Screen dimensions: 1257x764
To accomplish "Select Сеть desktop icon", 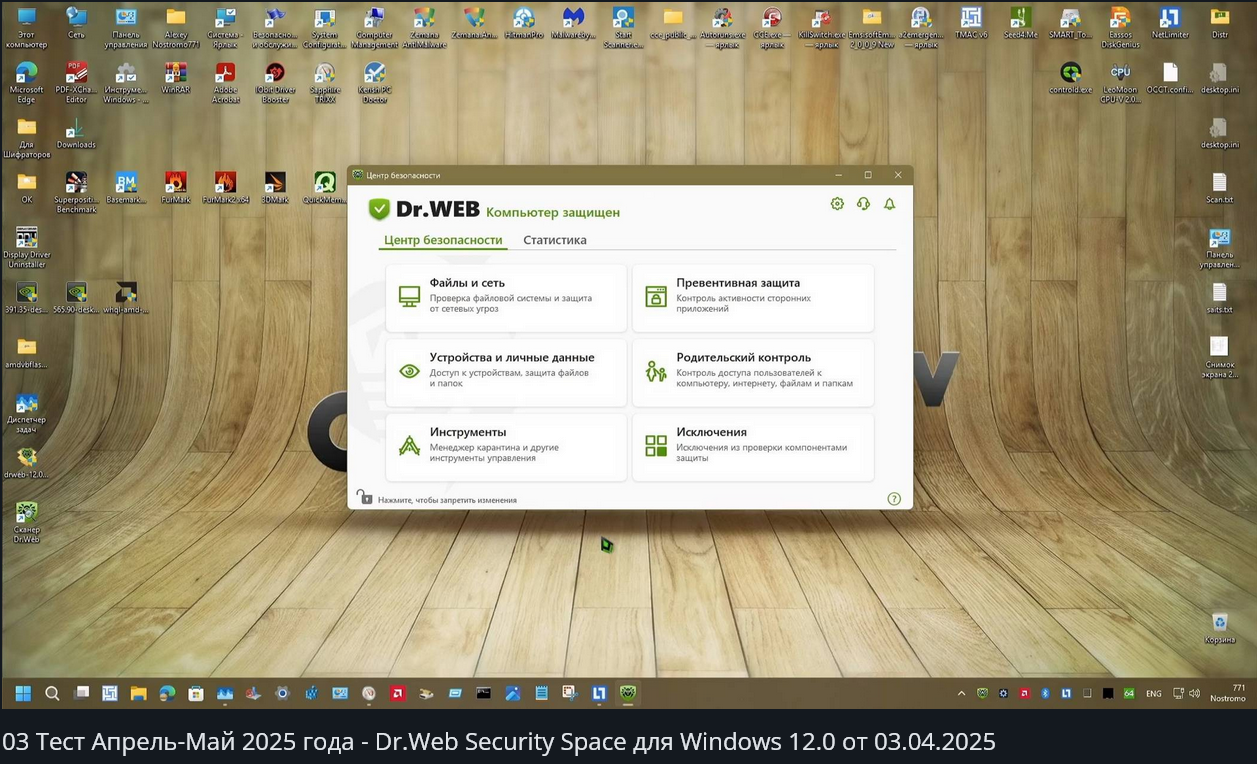I will 76,24.
